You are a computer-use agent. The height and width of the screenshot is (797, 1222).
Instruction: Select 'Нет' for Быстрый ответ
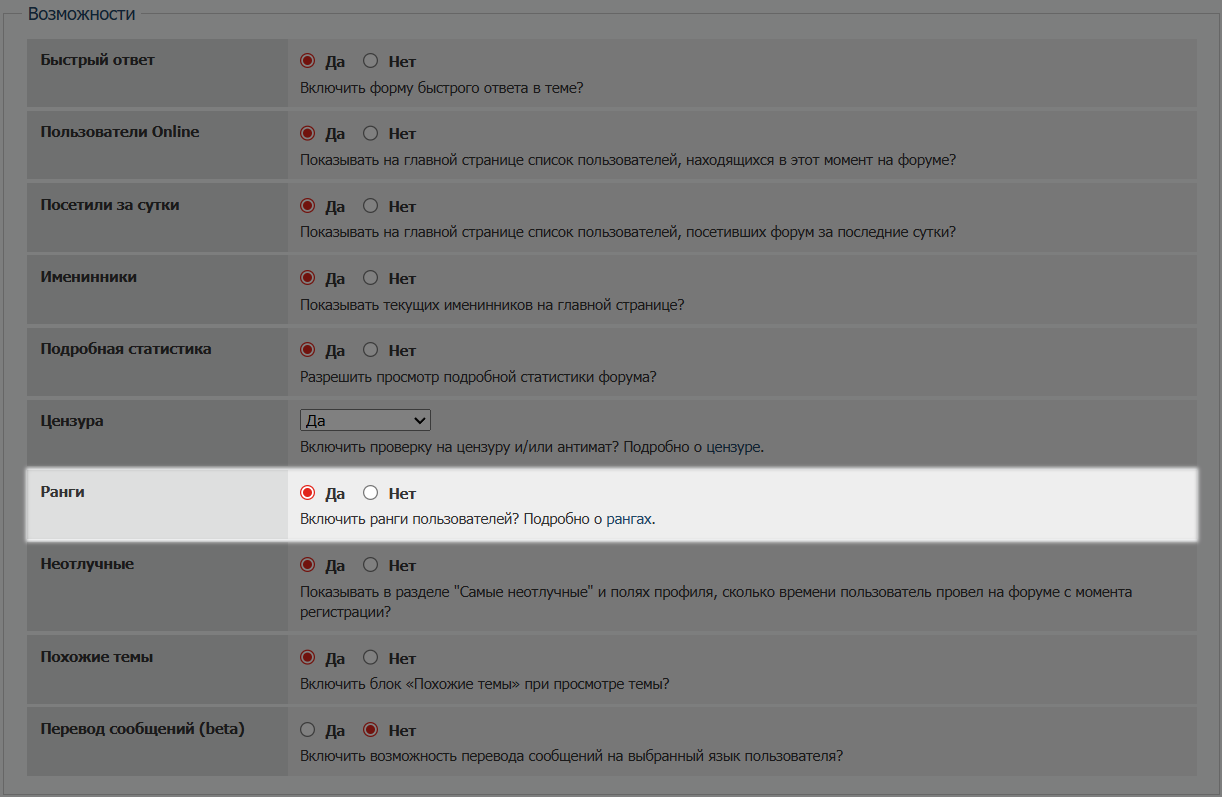(370, 61)
